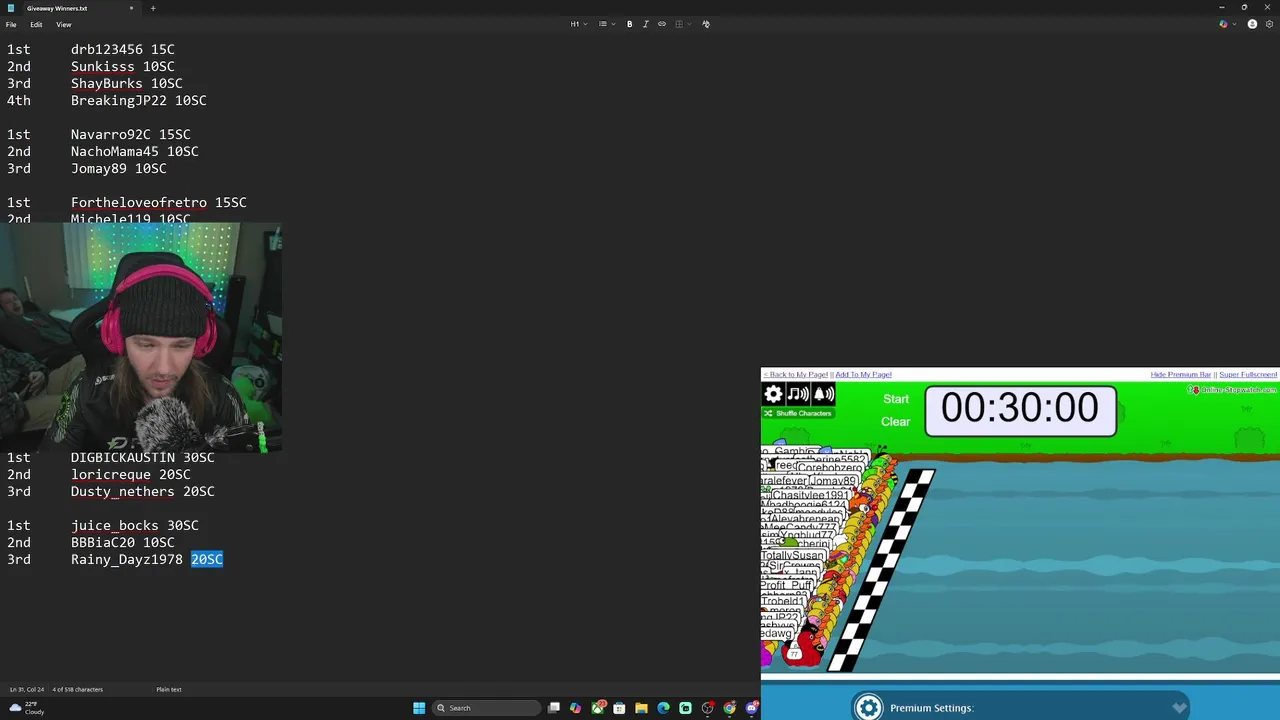Open Notepad File menu

[11, 24]
